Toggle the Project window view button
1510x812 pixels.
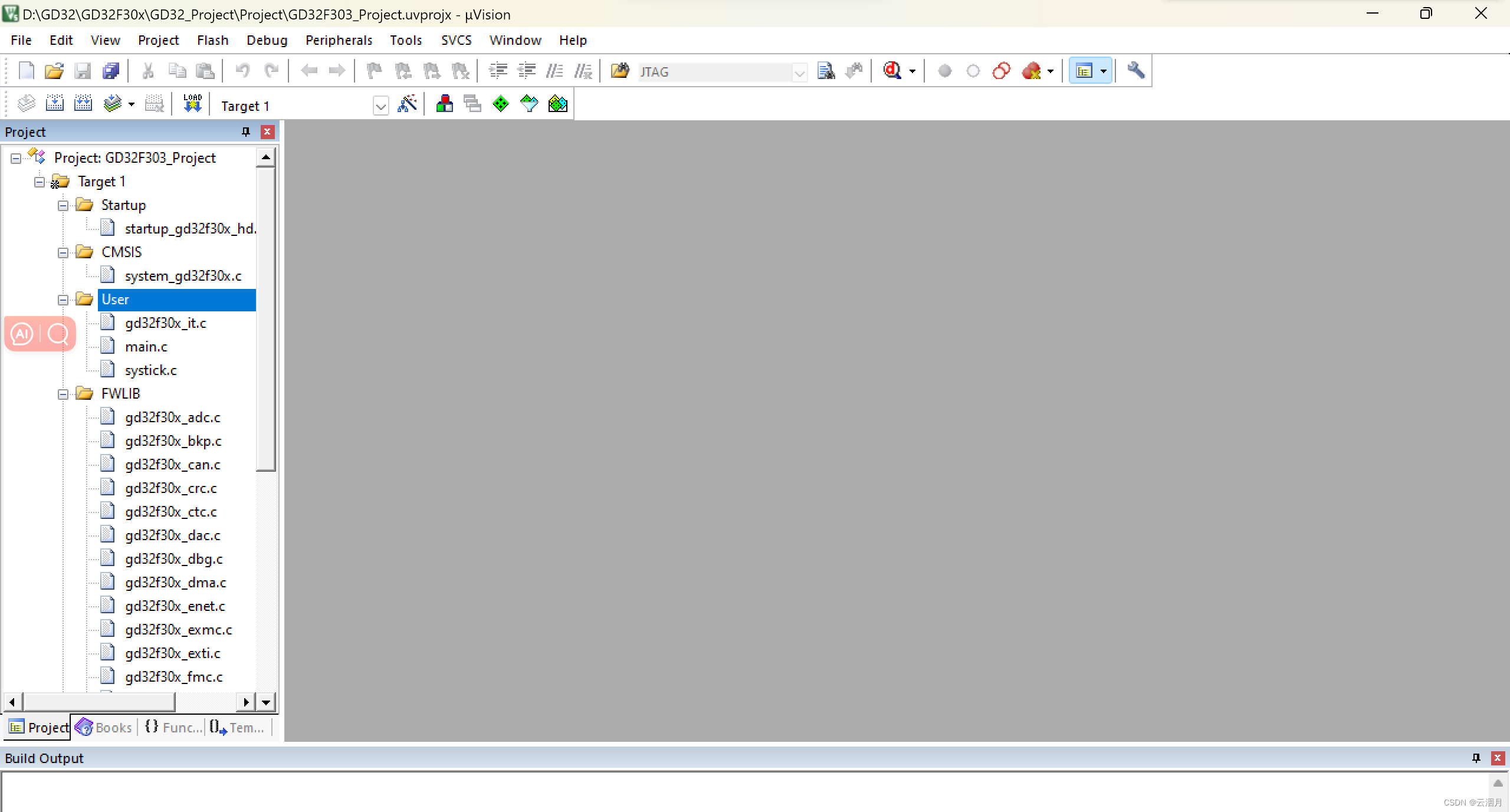pos(1084,71)
